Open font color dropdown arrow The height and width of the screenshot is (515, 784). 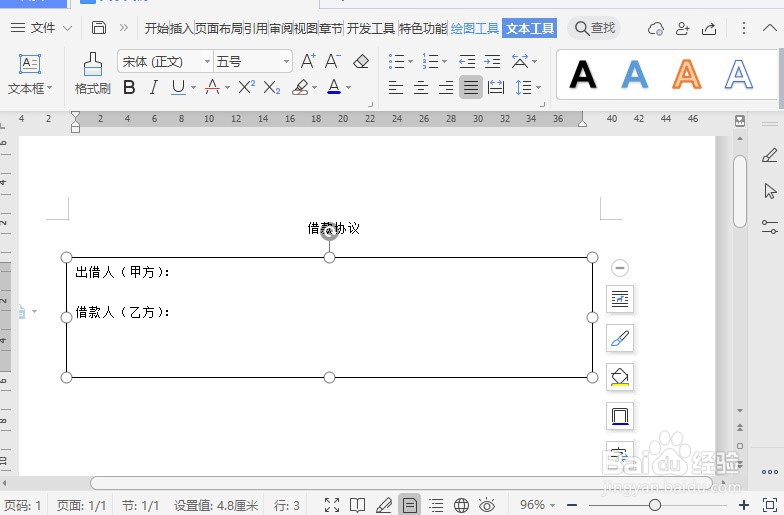point(348,88)
